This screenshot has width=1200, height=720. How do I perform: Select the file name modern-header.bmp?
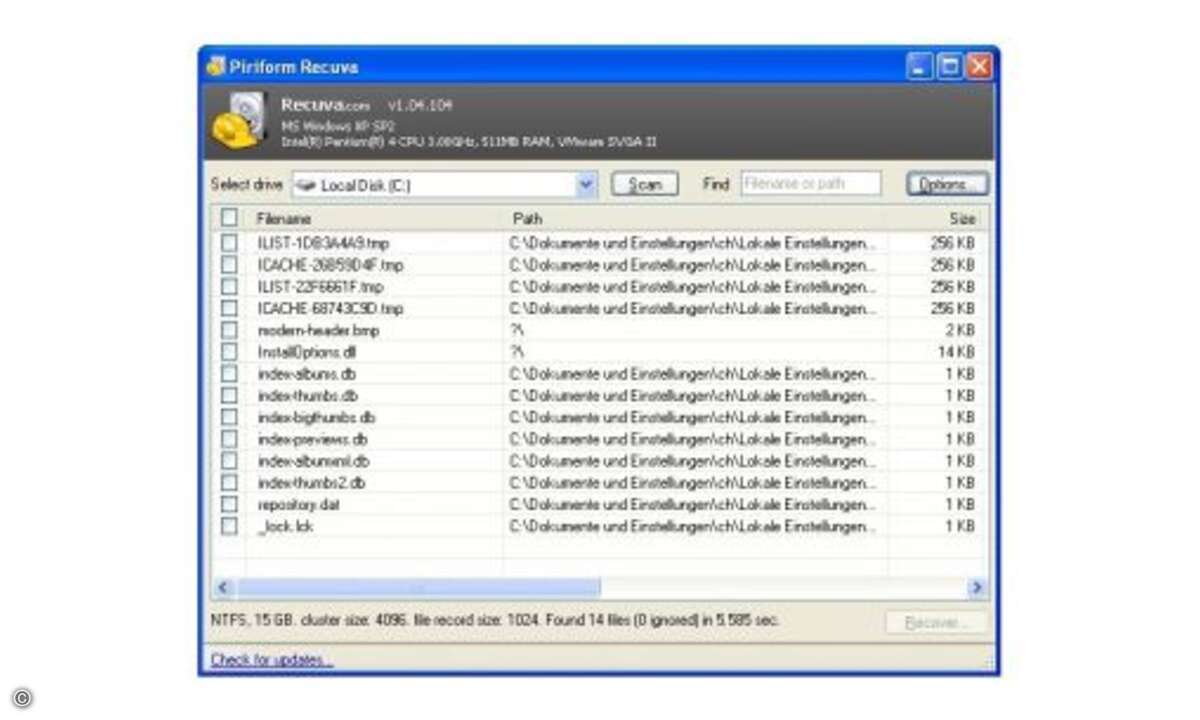click(318, 330)
